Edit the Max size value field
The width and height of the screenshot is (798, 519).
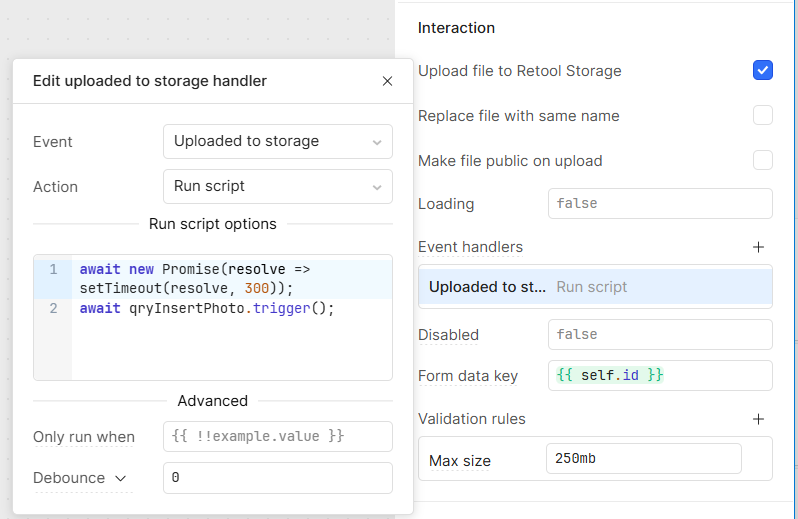643,460
